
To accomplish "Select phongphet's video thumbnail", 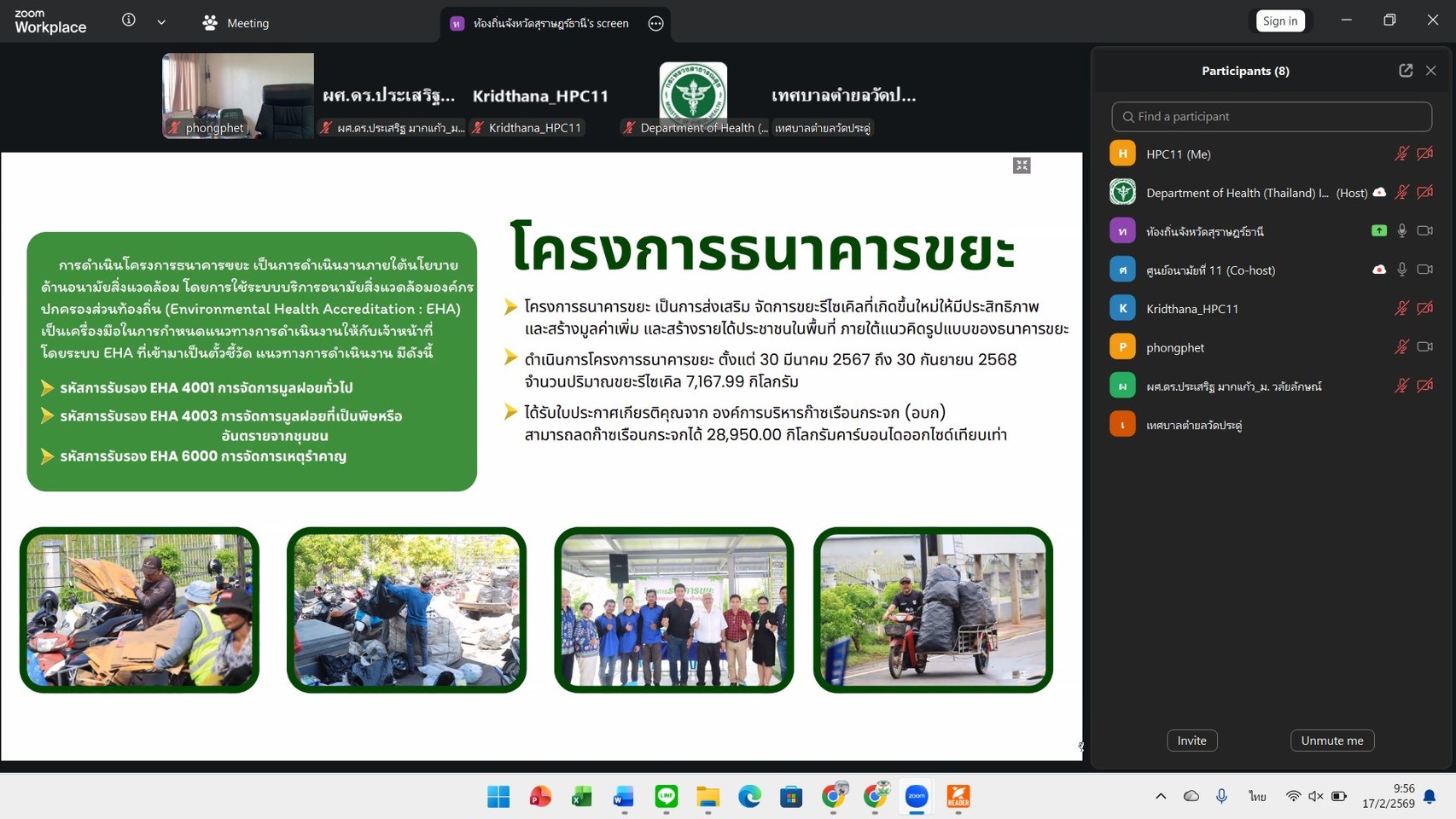I will 238,95.
